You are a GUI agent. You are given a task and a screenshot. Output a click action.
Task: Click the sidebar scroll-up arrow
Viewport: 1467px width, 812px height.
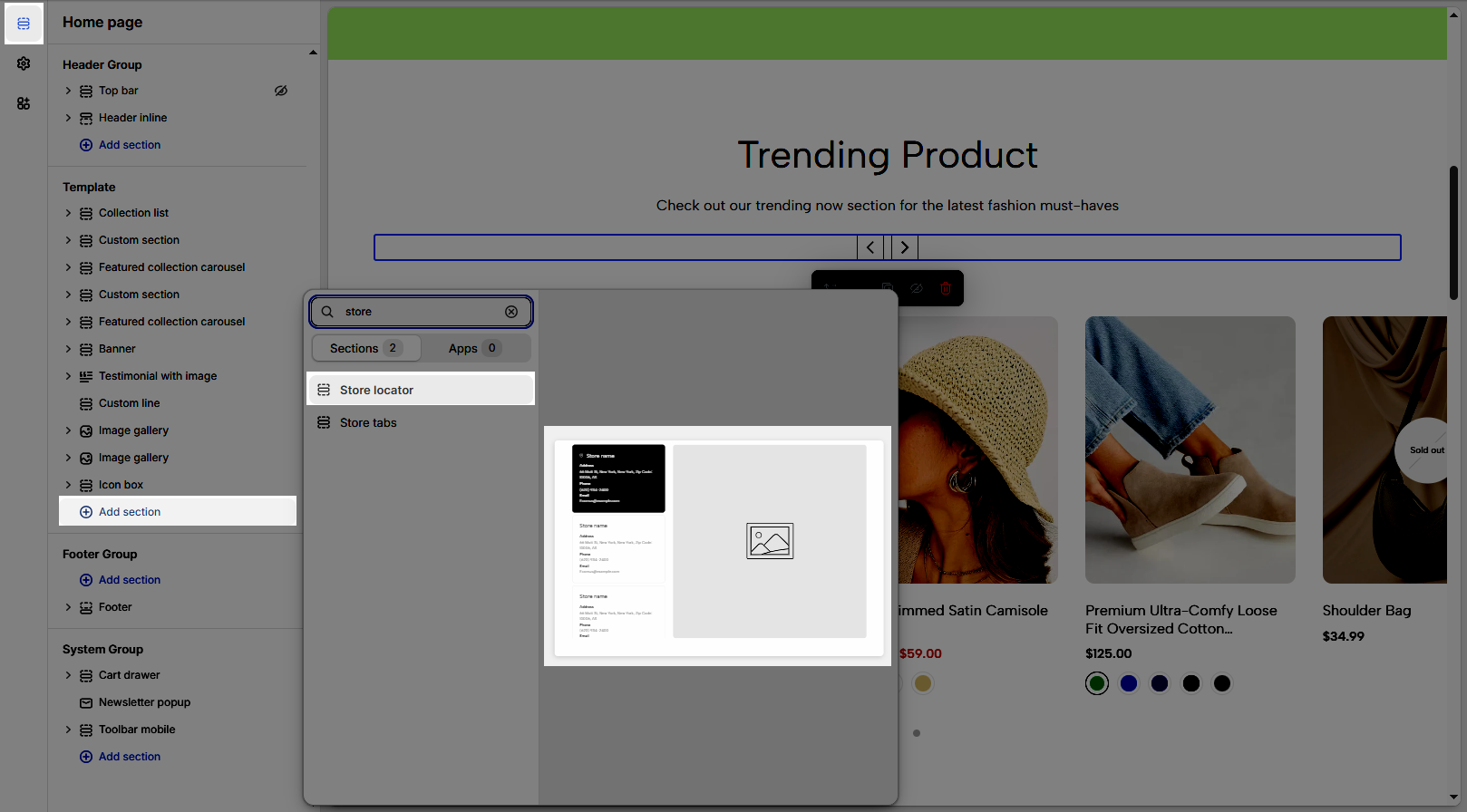[x=313, y=53]
